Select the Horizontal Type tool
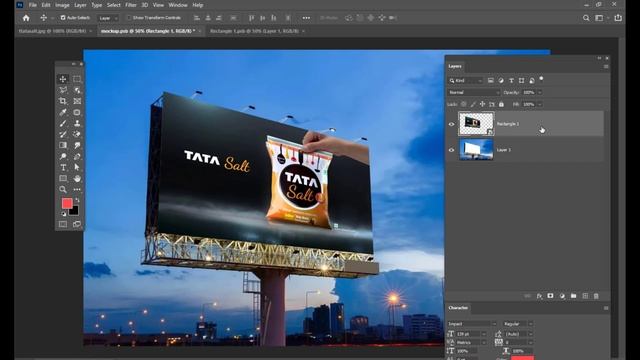The height and width of the screenshot is (360, 640). point(63,167)
